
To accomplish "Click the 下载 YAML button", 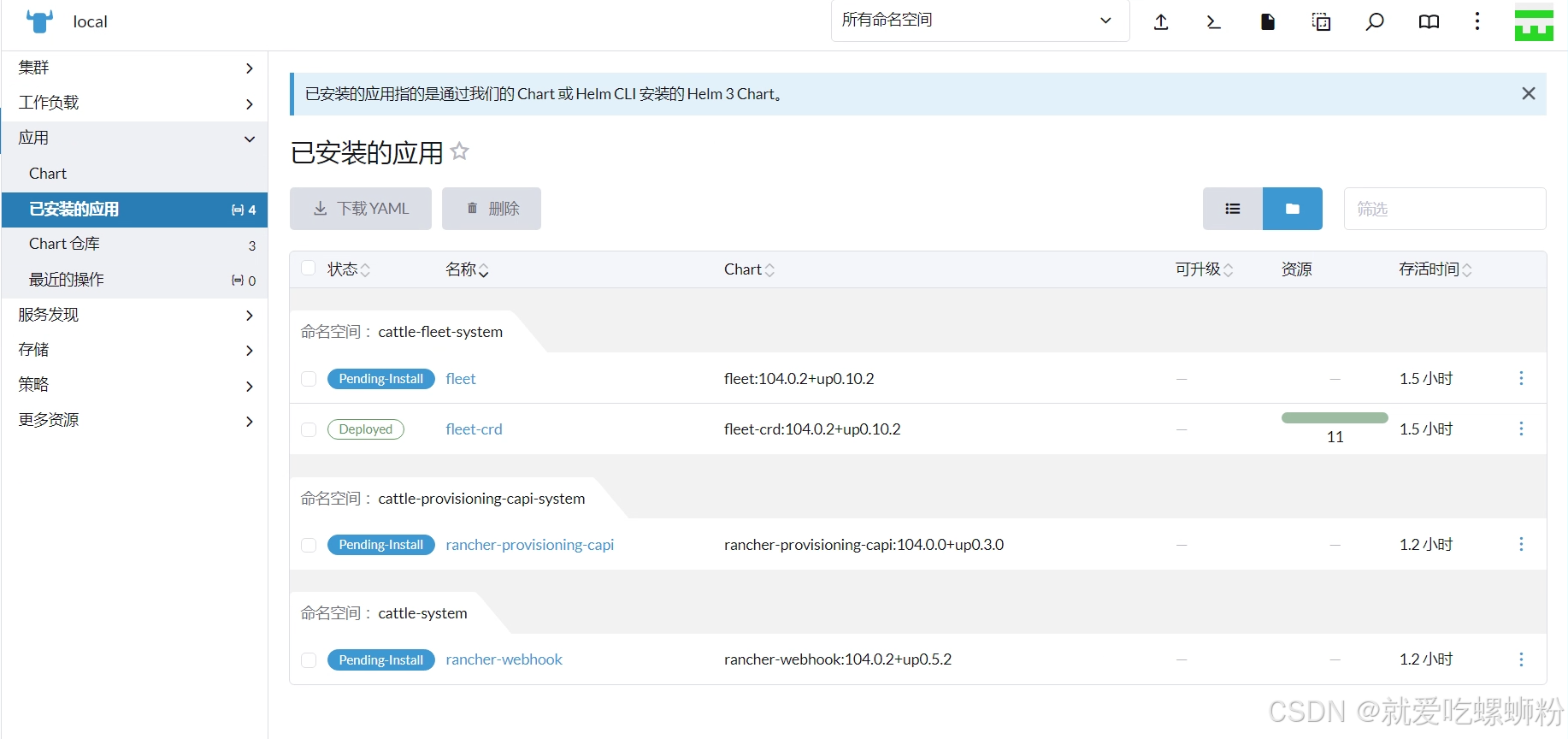I will pyautogui.click(x=361, y=209).
